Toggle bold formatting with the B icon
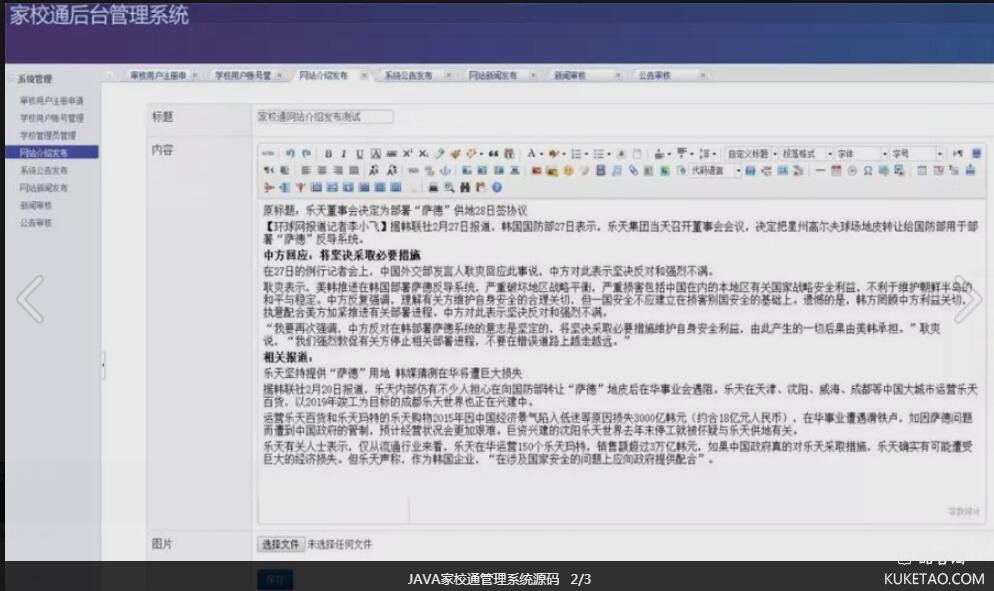 328,154
